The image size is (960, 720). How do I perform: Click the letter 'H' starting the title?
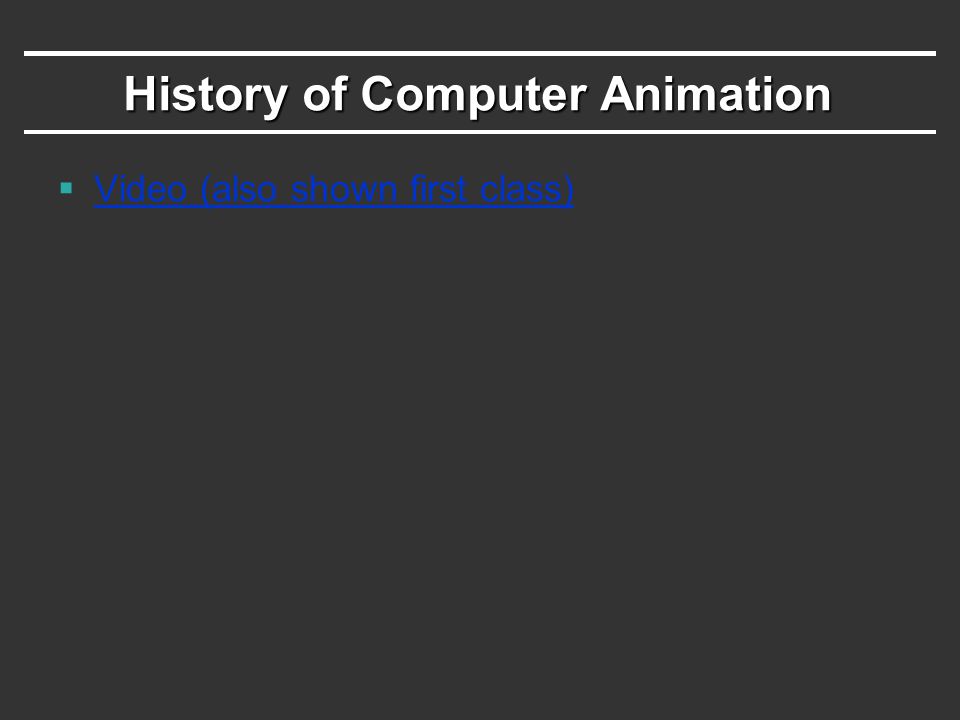138,94
